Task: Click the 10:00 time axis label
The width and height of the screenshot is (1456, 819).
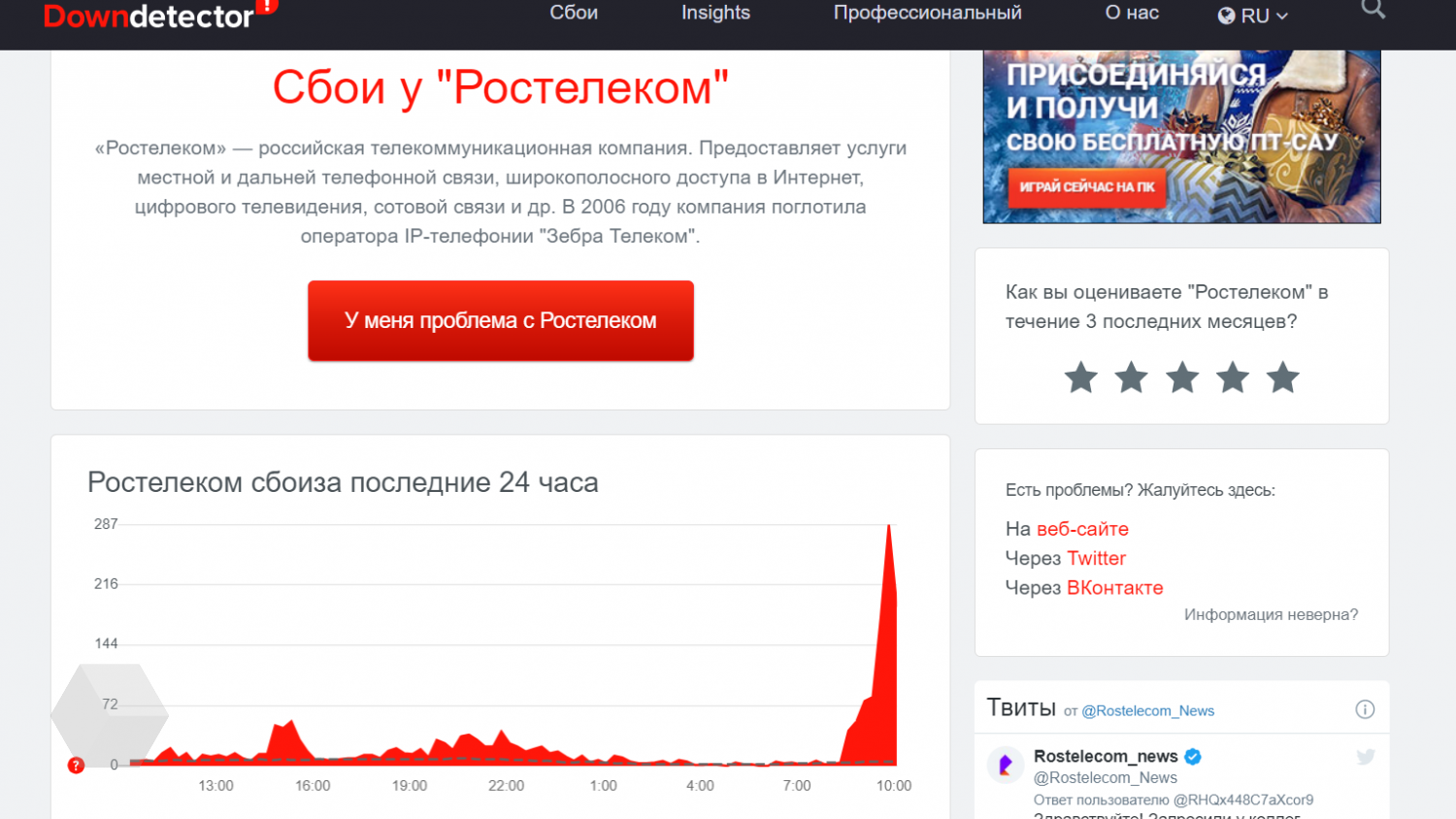Action: pos(894,785)
